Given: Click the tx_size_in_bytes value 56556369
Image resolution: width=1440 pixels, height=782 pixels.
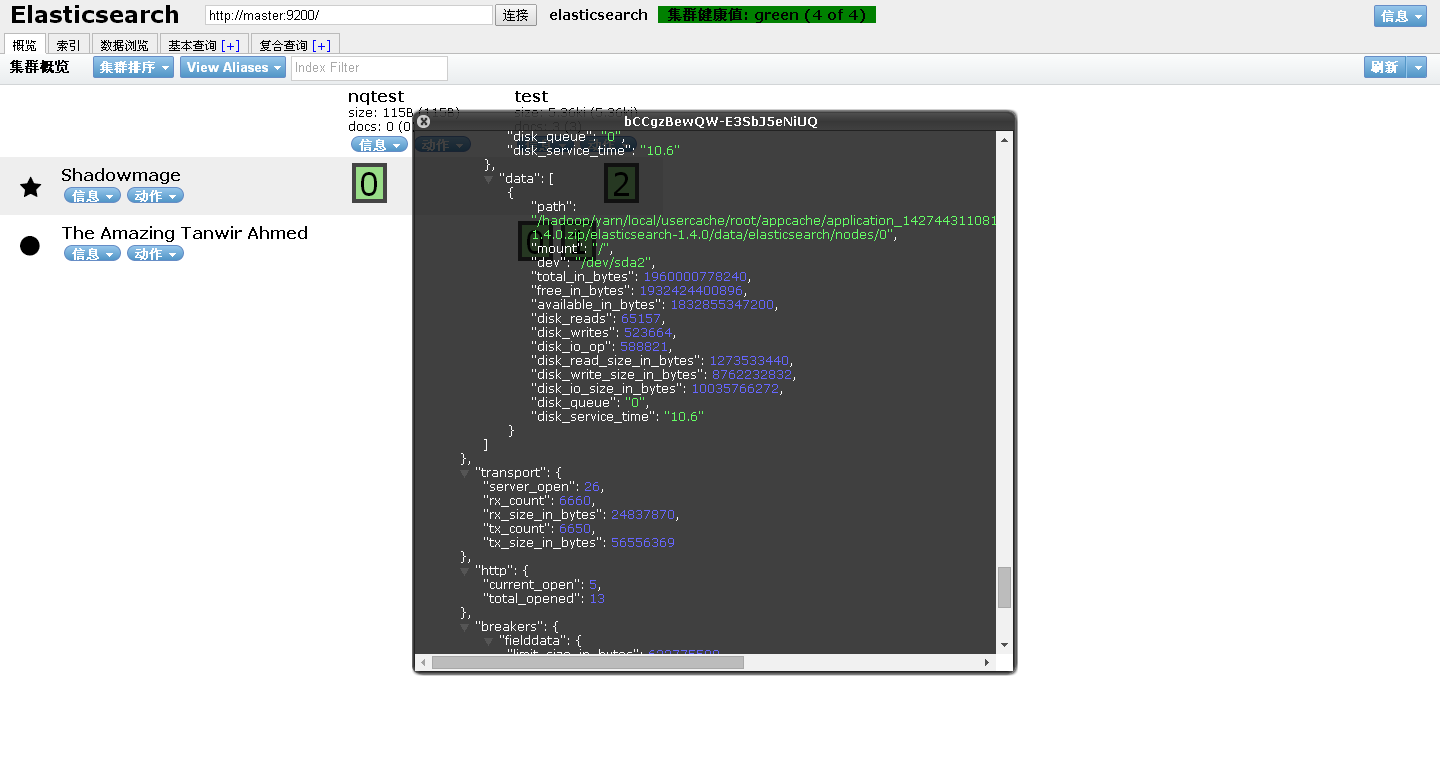Looking at the screenshot, I should point(642,543).
